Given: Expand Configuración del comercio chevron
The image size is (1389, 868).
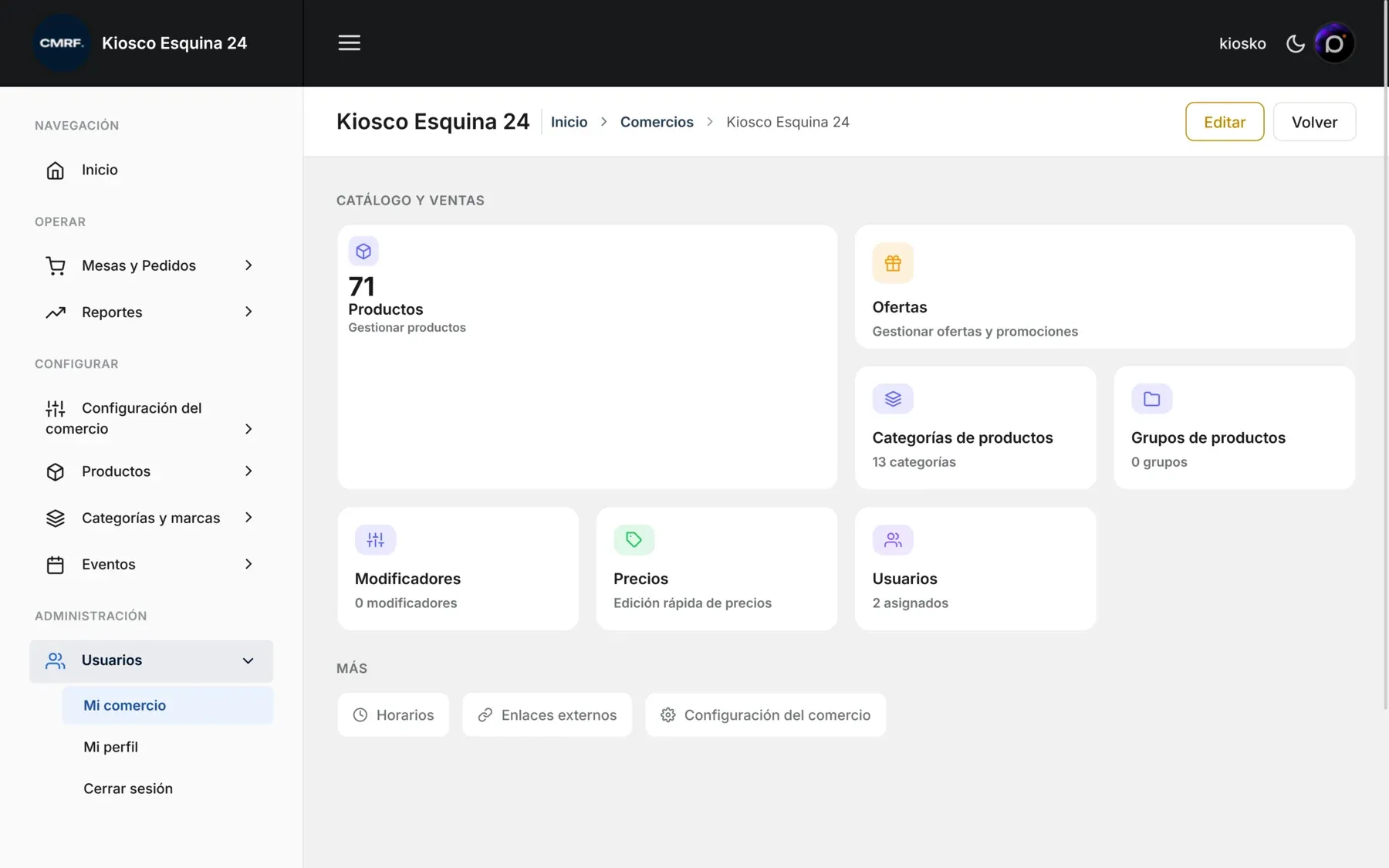Looking at the screenshot, I should (x=248, y=429).
